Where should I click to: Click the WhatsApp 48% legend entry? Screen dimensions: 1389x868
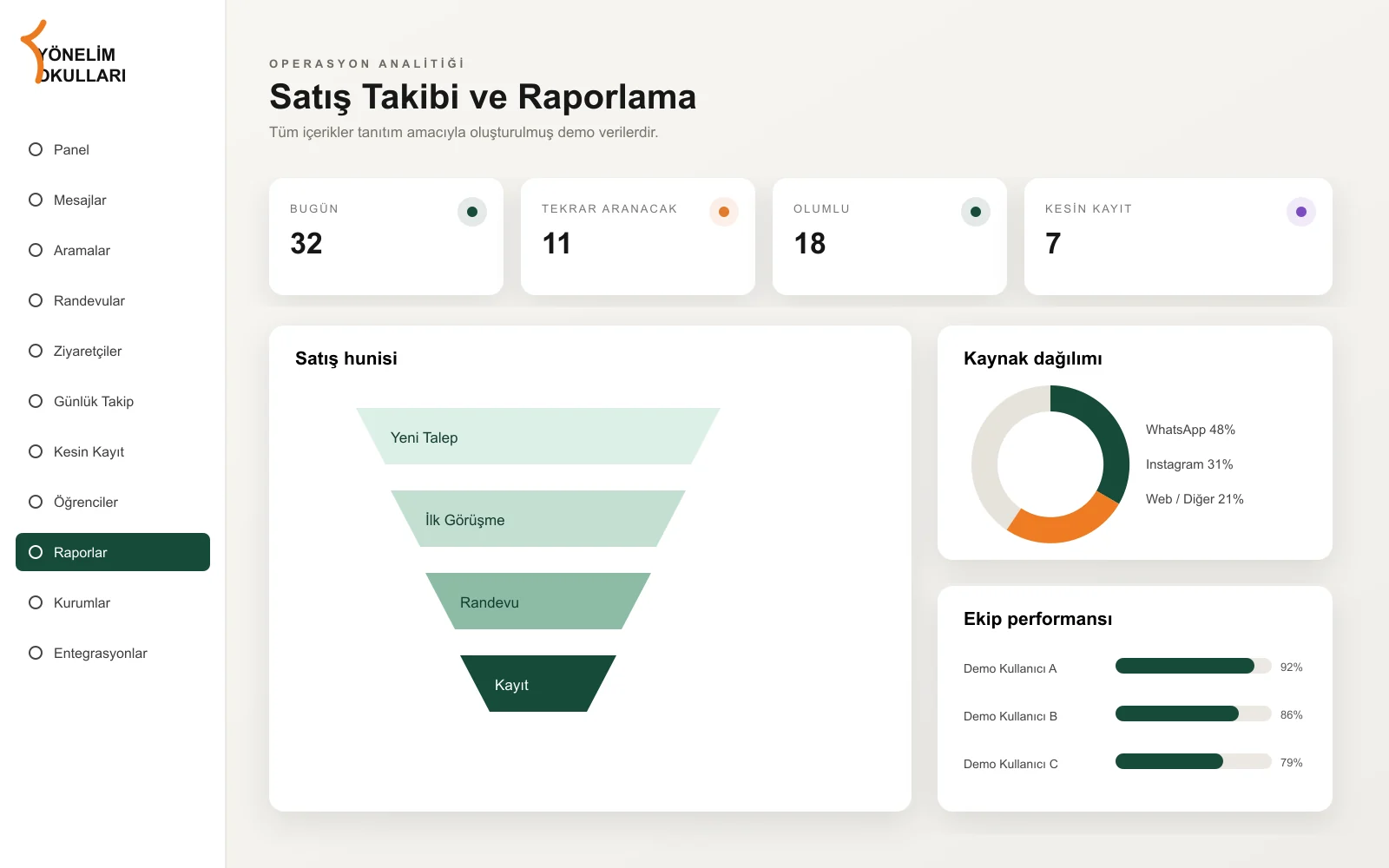1190,430
